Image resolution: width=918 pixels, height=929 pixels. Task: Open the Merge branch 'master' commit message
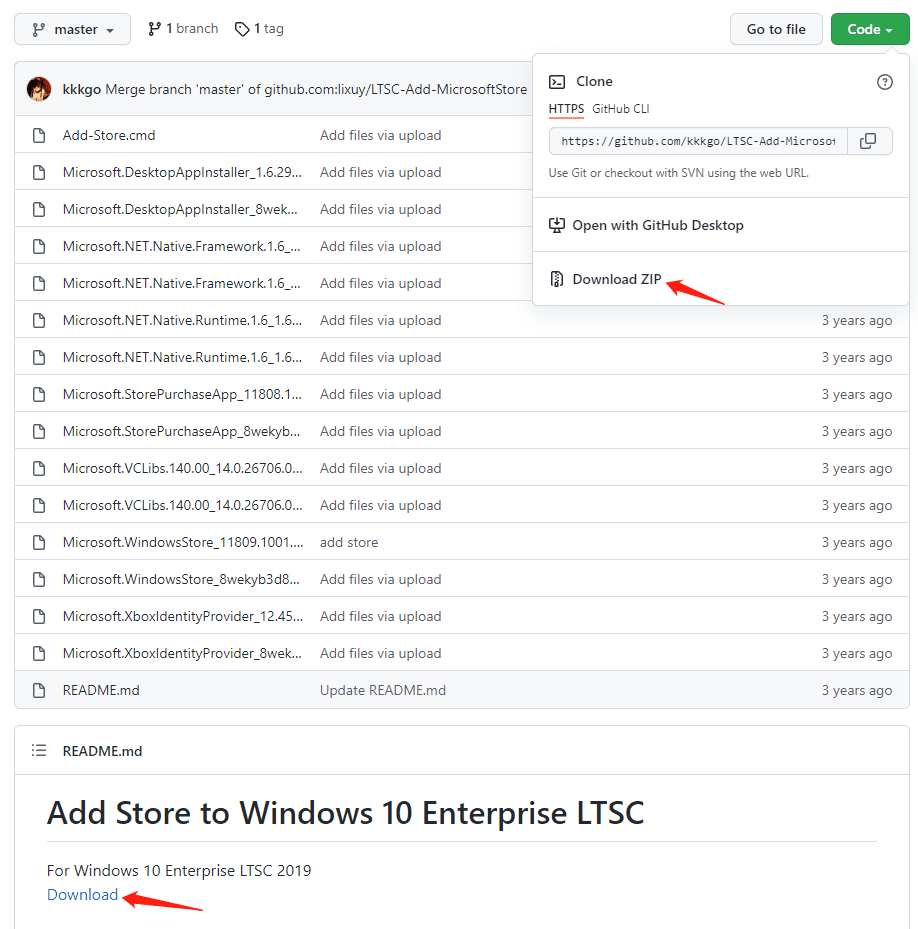coord(316,89)
